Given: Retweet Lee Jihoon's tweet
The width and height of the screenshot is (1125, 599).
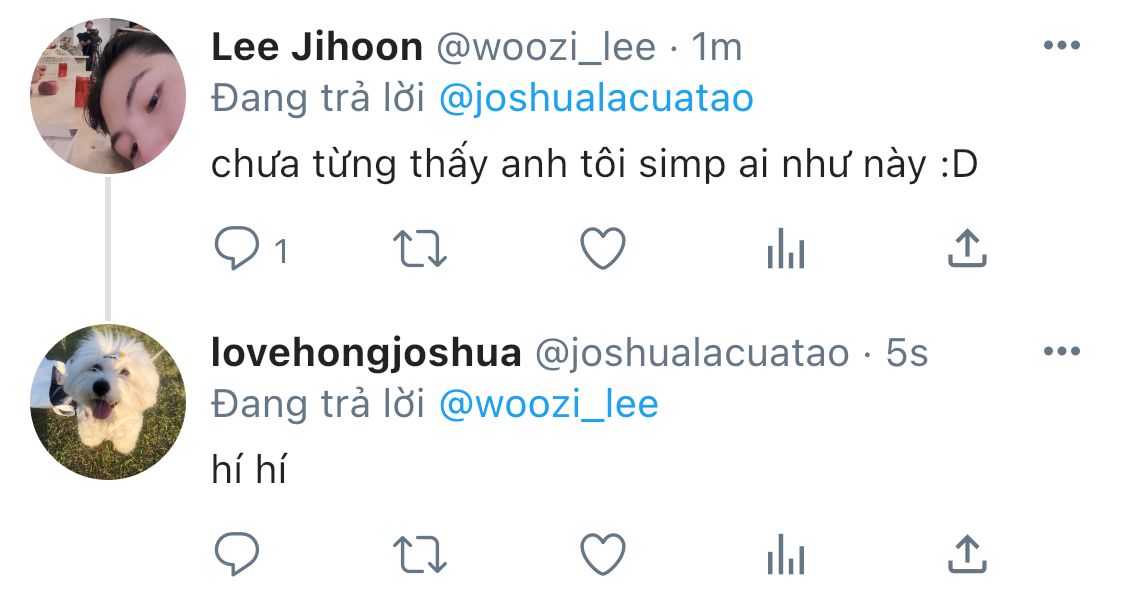Looking at the screenshot, I should [420, 248].
